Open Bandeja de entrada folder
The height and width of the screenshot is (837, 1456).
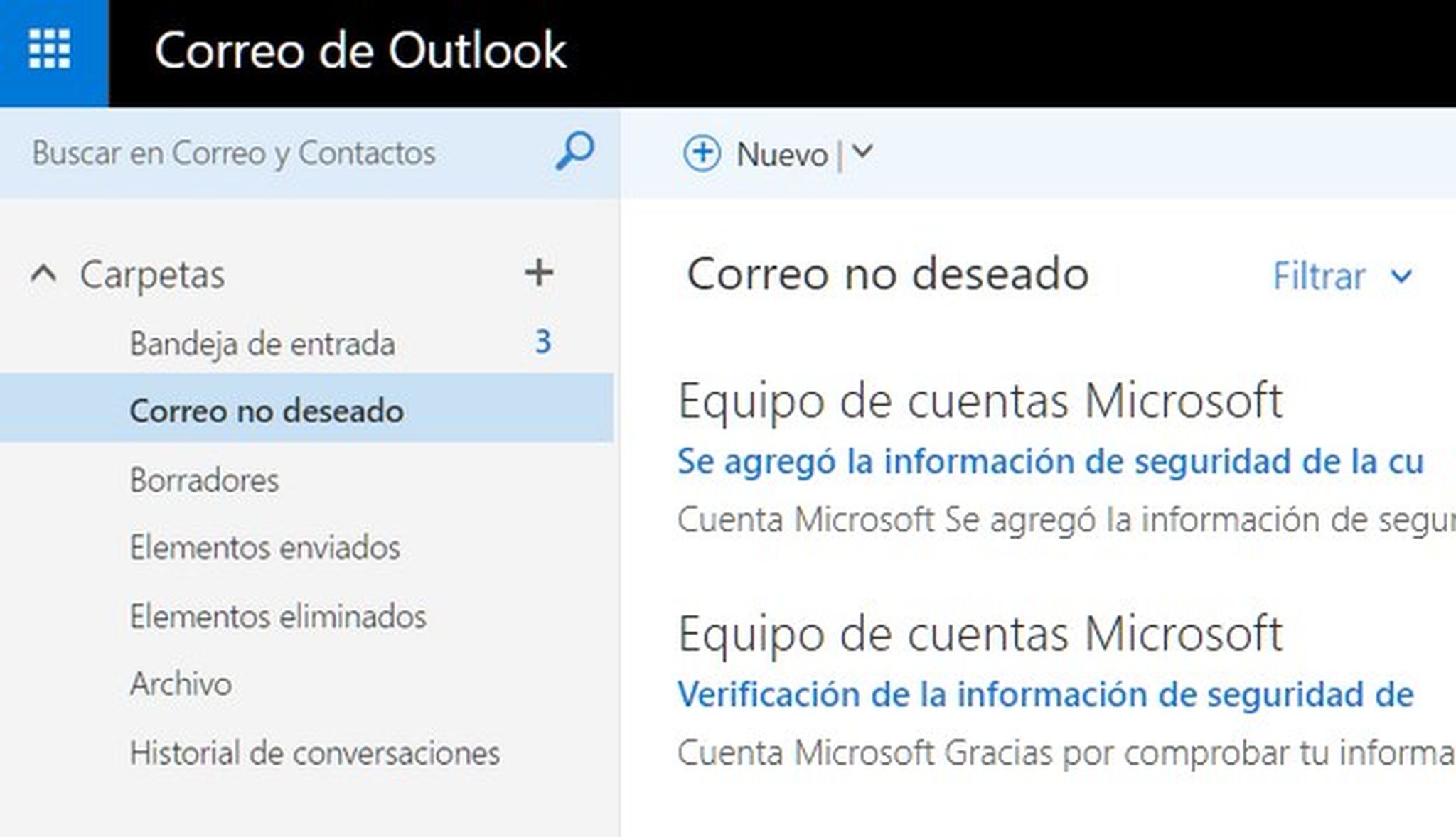tap(262, 344)
